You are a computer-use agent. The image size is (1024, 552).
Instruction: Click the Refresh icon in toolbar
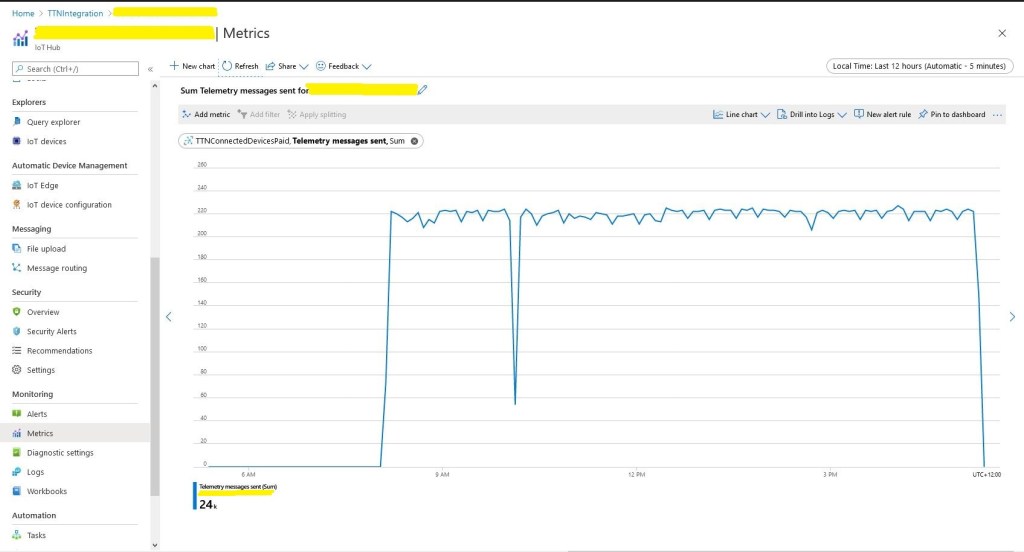[x=227, y=66]
